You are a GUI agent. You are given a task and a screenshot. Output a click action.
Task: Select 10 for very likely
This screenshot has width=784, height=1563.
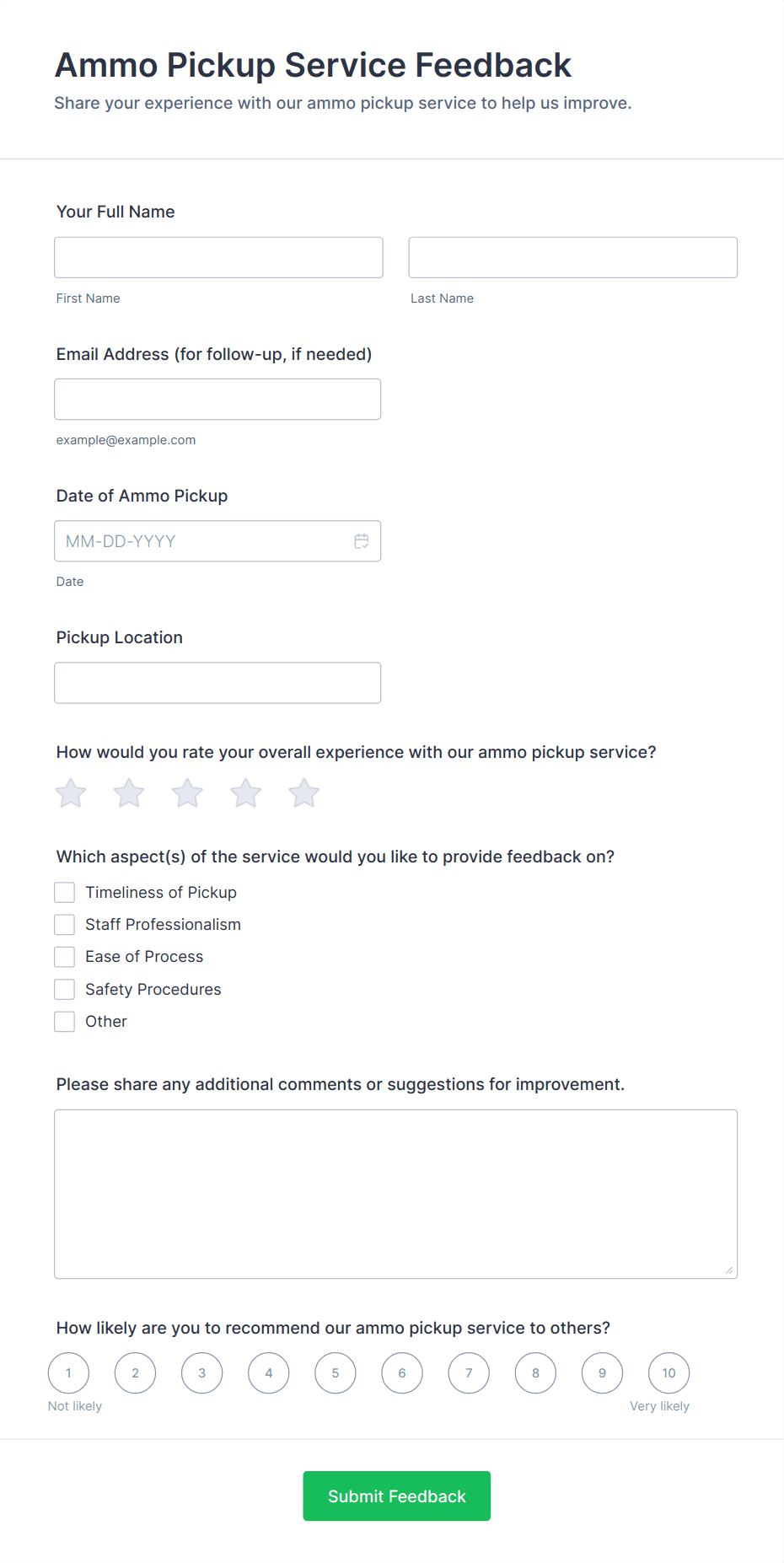pos(669,1373)
